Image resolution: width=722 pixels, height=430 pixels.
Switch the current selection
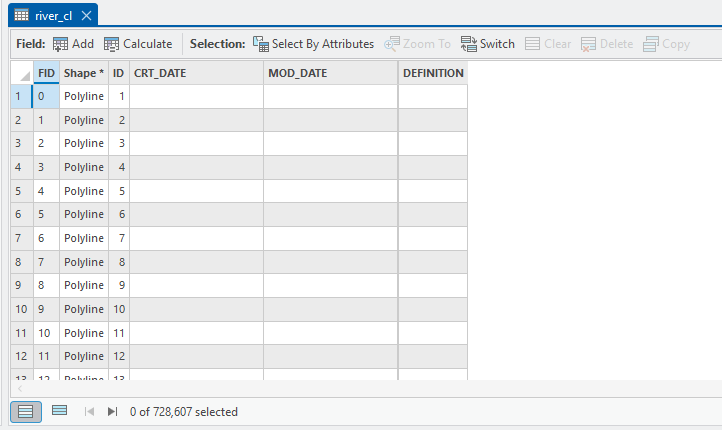487,44
